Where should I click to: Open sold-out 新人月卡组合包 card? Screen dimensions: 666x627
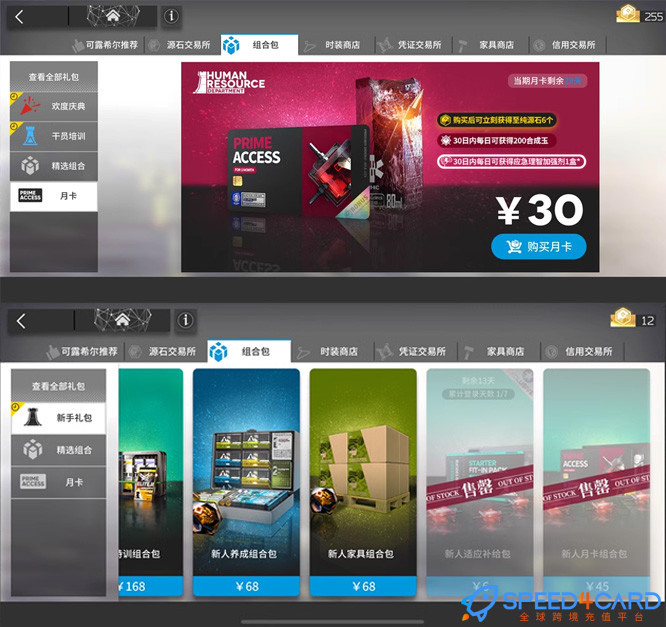596,482
